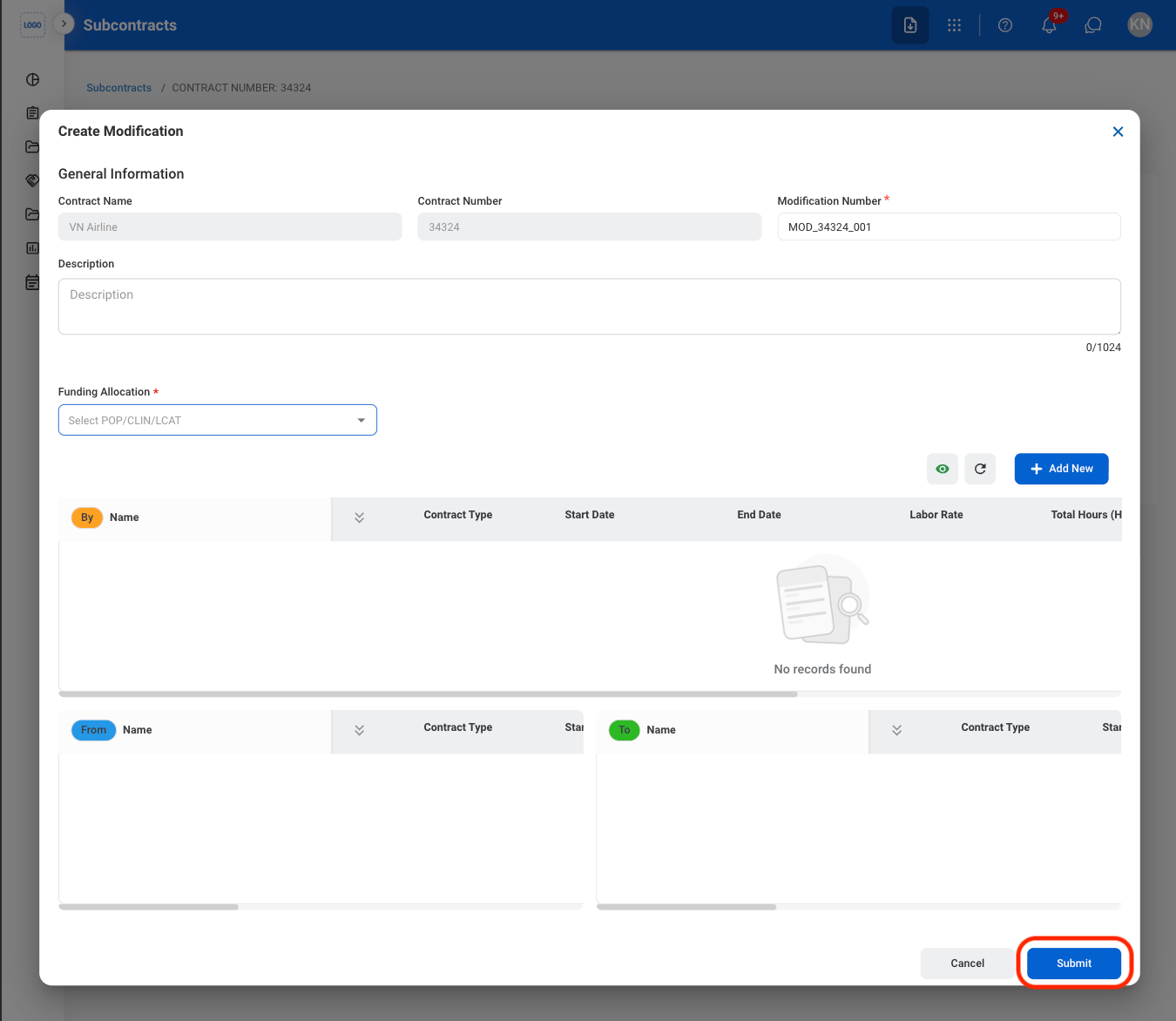The height and width of the screenshot is (1021, 1176).
Task: Close the Create Modification dialog
Action: click(x=1118, y=132)
